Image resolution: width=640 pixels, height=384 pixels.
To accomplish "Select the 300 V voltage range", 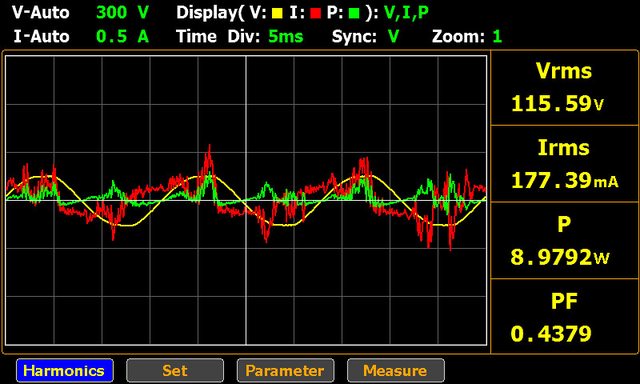I will coord(122,13).
